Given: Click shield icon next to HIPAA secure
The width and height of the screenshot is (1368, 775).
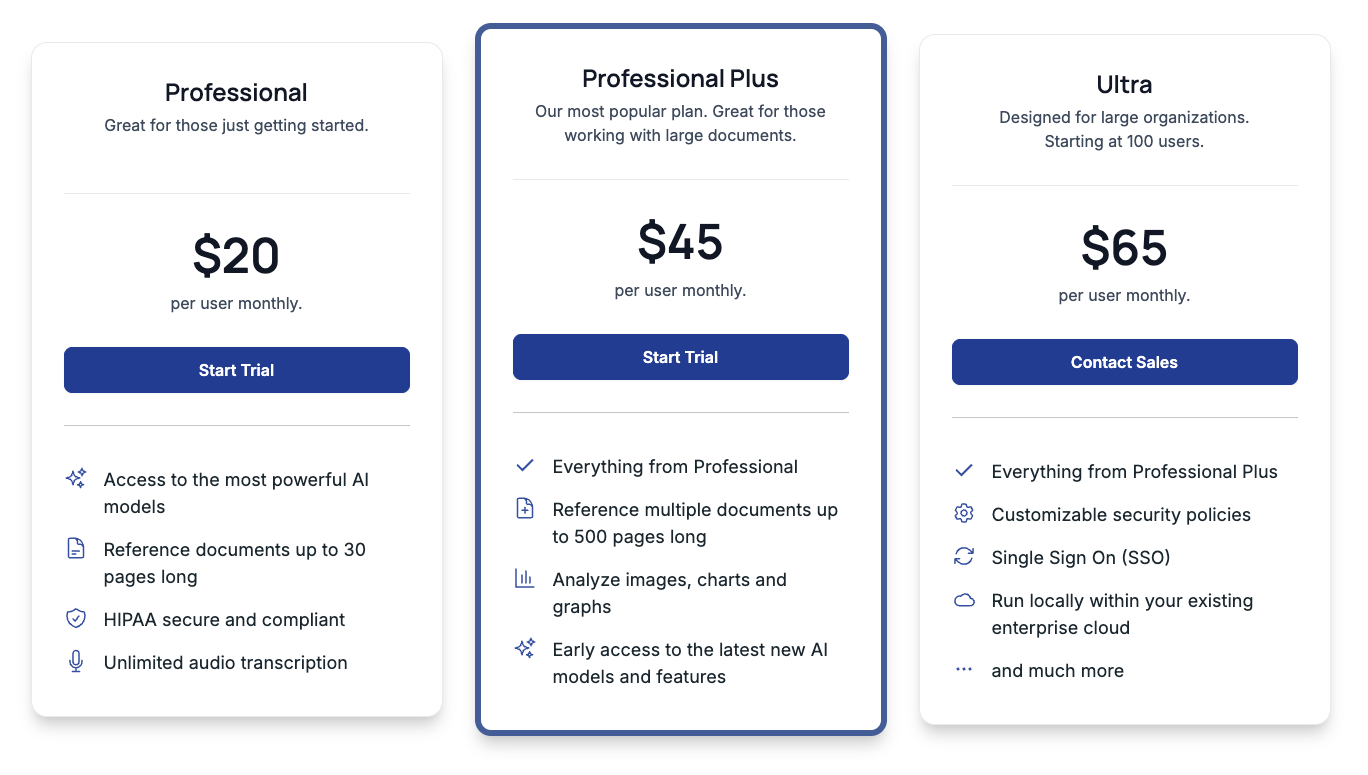Looking at the screenshot, I should pos(76,619).
